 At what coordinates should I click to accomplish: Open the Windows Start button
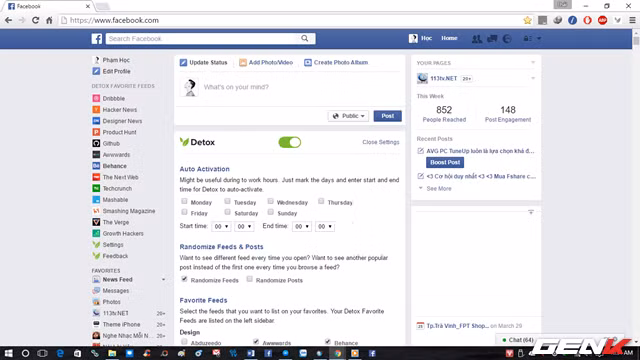(x=8, y=353)
